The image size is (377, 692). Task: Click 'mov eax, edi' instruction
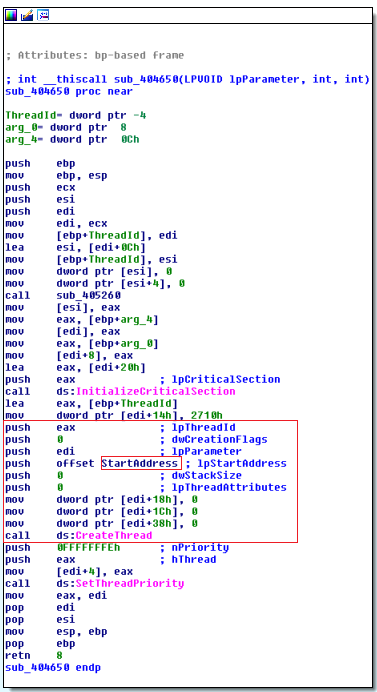56,595
